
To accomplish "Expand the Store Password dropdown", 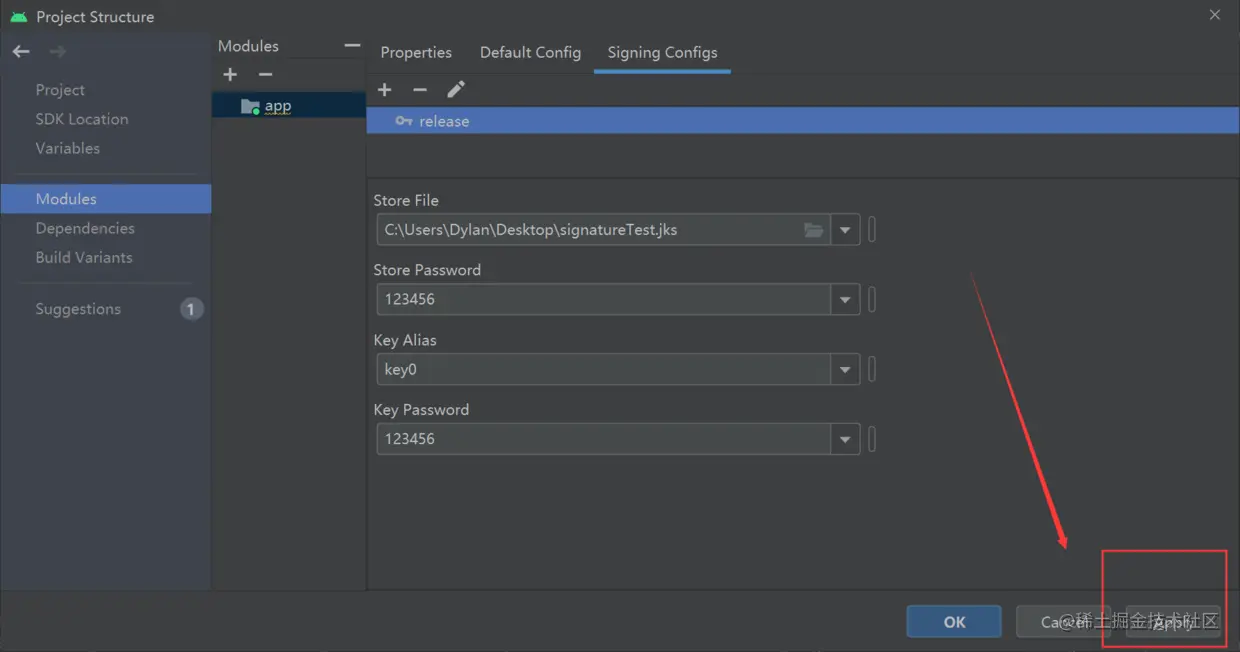I will click(845, 299).
